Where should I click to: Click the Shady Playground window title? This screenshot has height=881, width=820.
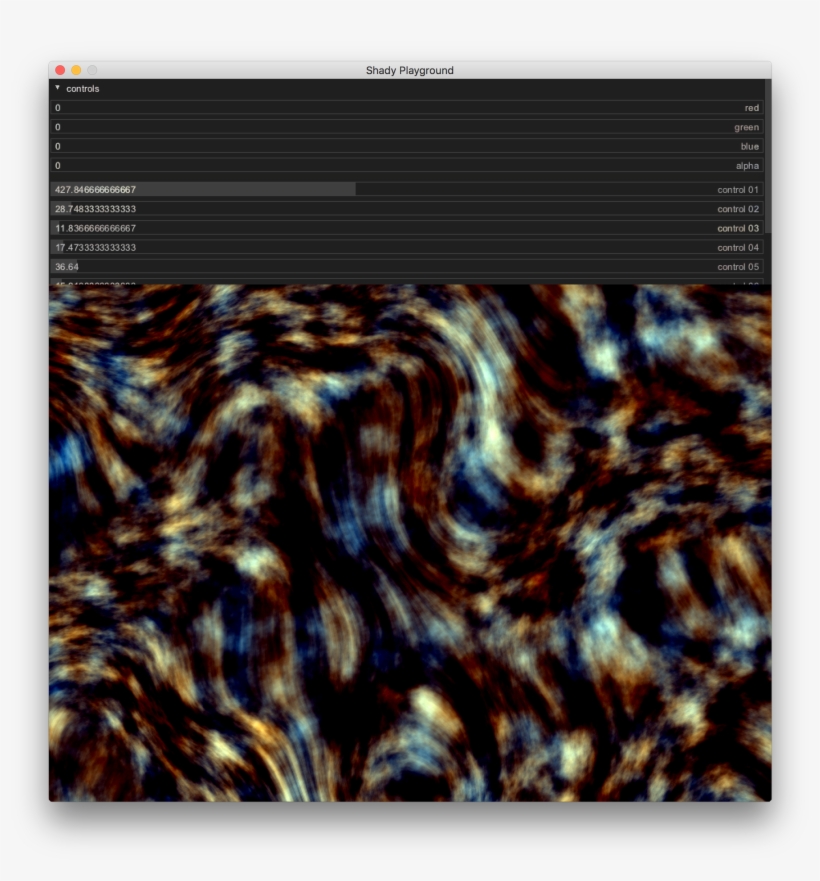[x=409, y=70]
